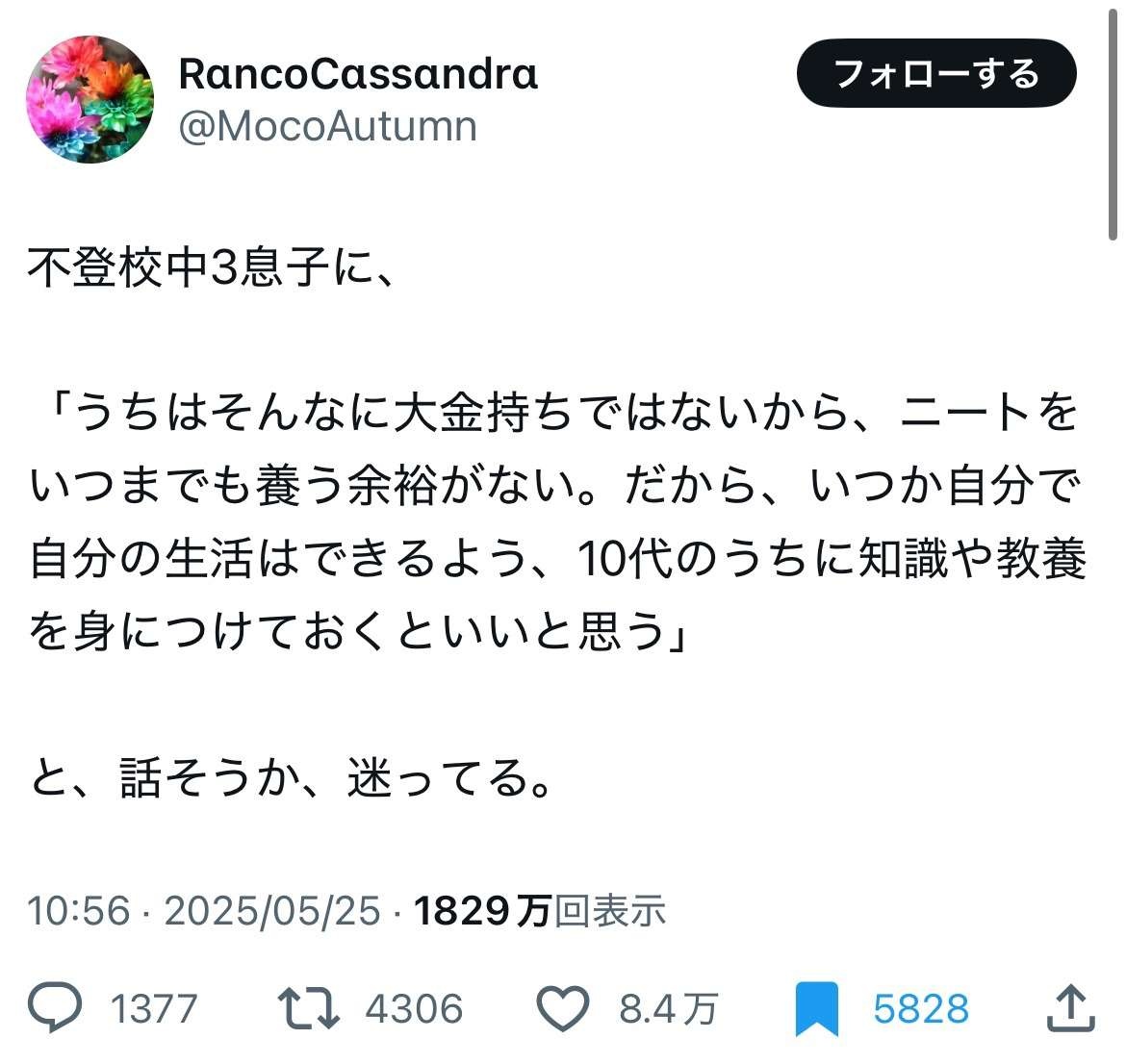Click the 8.4万 like count
1126x1064 pixels.
pos(668,1009)
